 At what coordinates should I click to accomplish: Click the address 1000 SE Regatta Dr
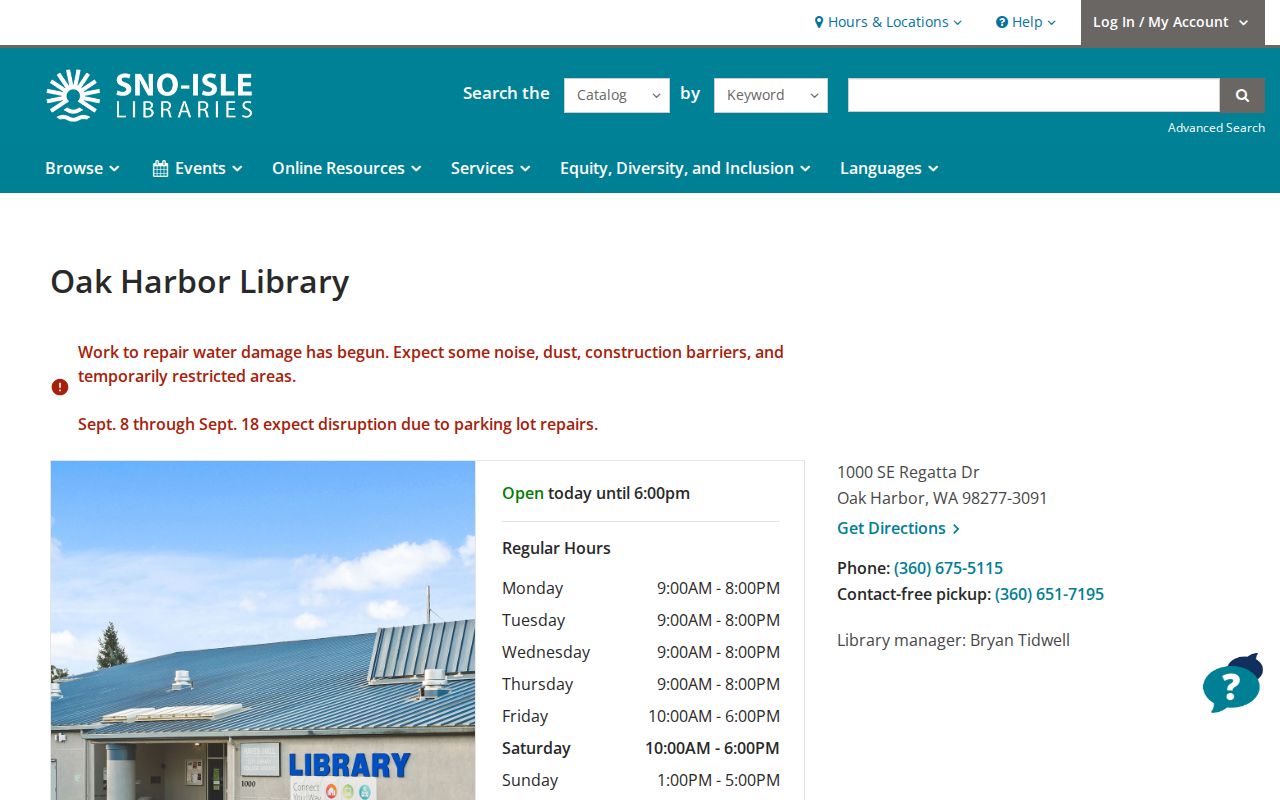tap(908, 472)
